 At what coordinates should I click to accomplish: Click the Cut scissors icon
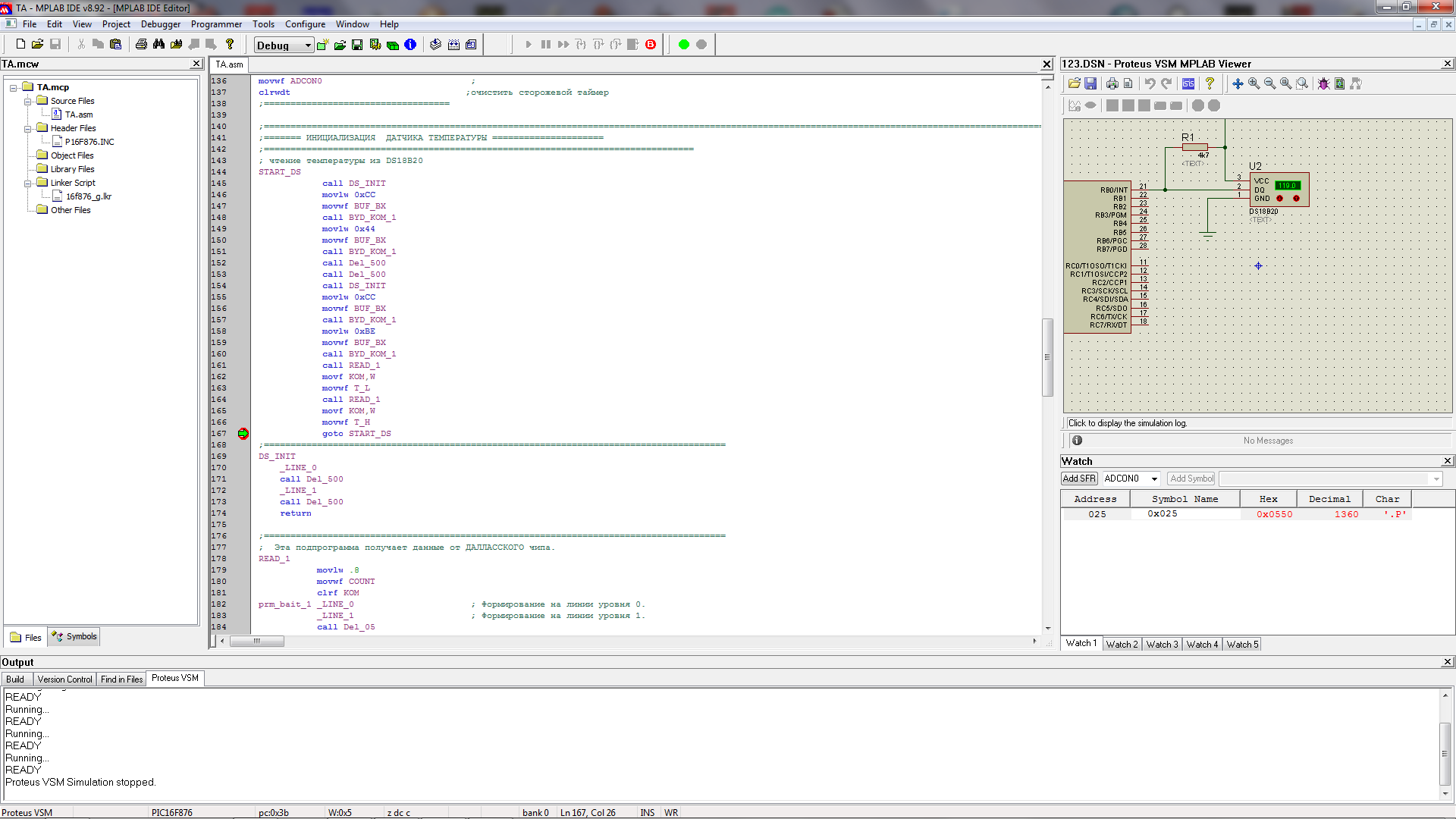tap(81, 45)
